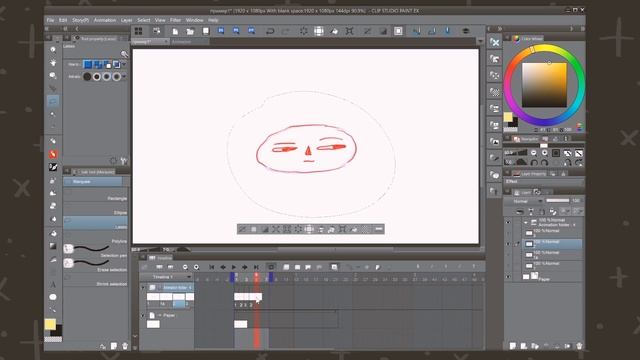Image resolution: width=640 pixels, height=360 pixels.
Task: Collapse Animation folder in Layer panel
Action: [x=526, y=223]
